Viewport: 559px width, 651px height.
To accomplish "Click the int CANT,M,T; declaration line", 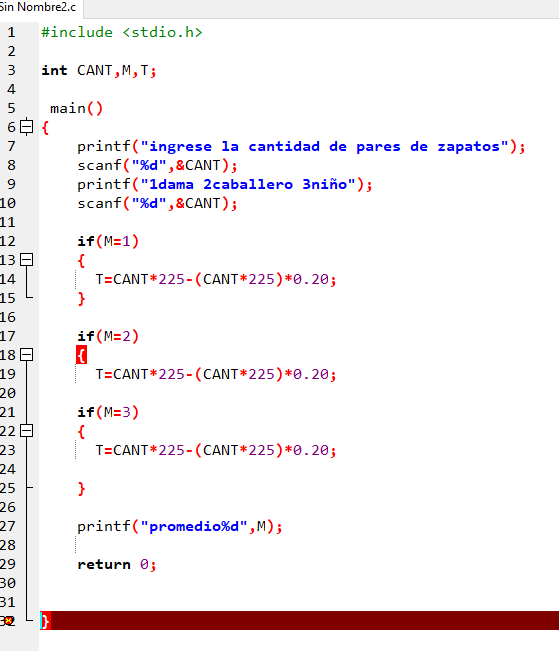I will pyautogui.click(x=99, y=71).
